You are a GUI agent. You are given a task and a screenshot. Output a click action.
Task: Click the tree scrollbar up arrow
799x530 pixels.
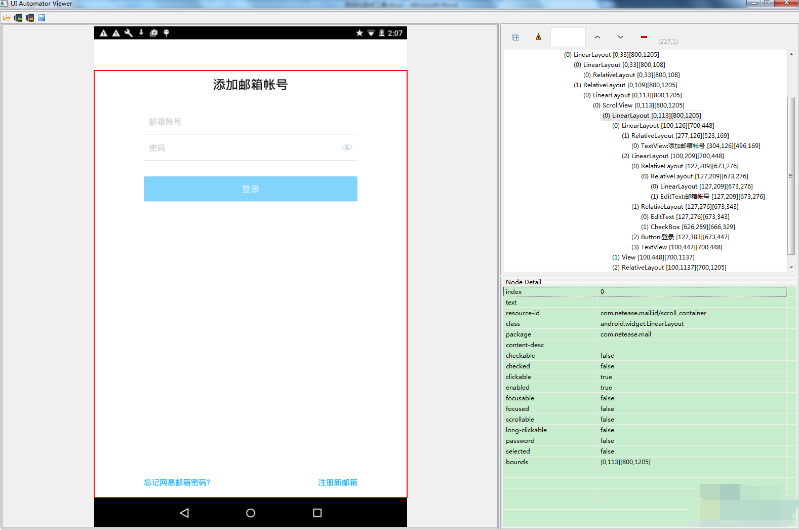point(791,54)
